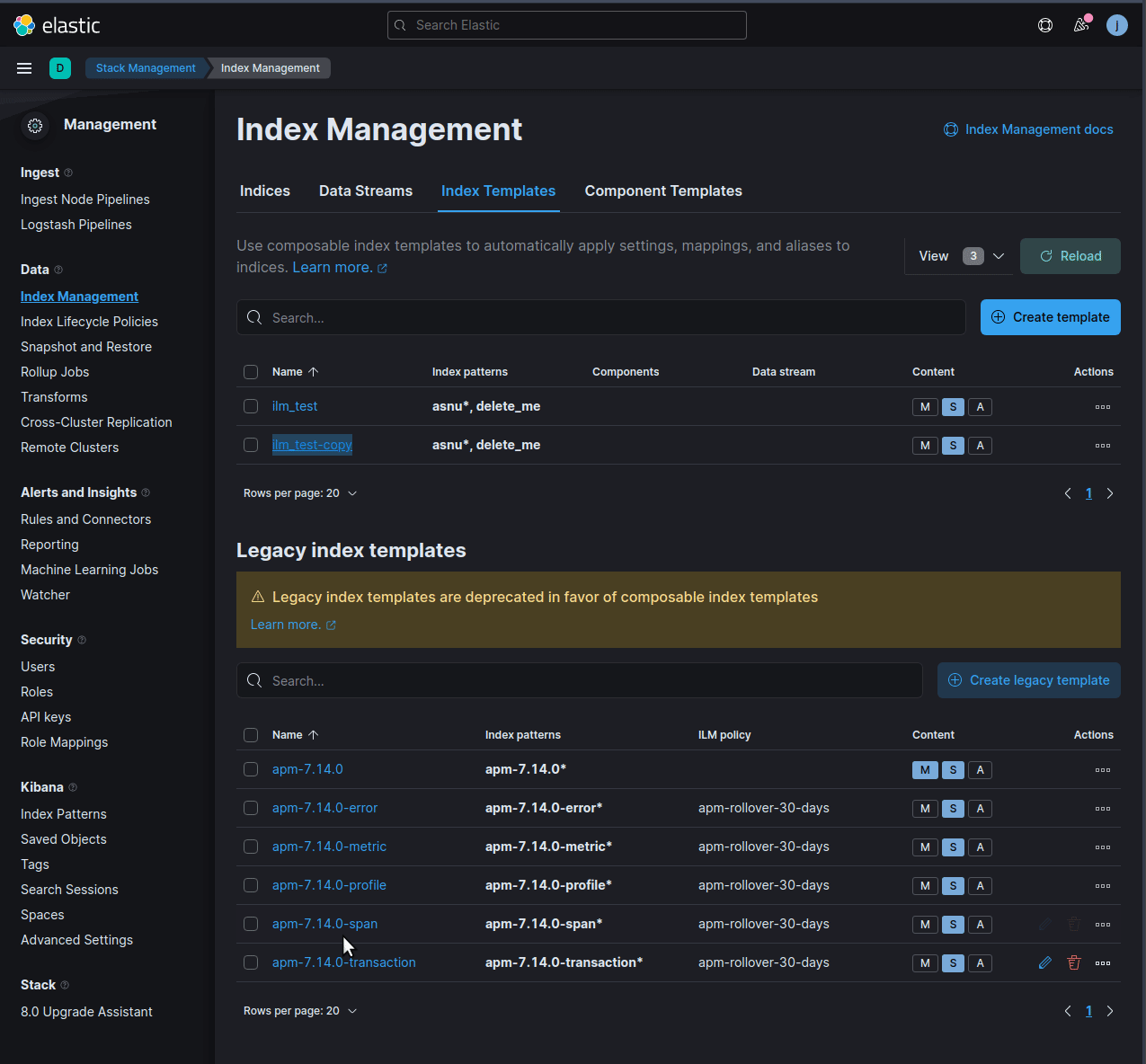Open the View filter dropdown
The height and width of the screenshot is (1064, 1146).
click(959, 256)
